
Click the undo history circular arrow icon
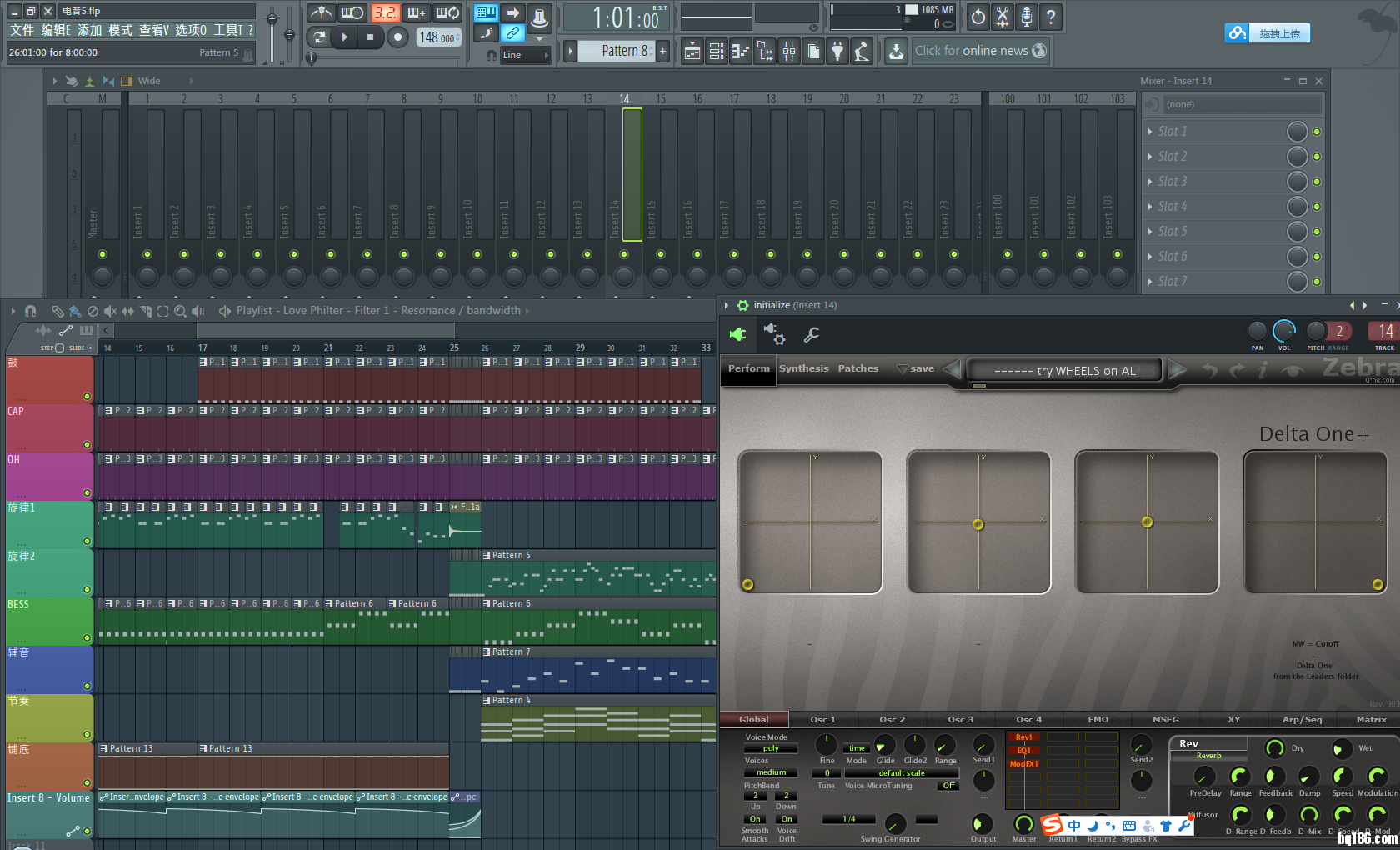point(978,17)
